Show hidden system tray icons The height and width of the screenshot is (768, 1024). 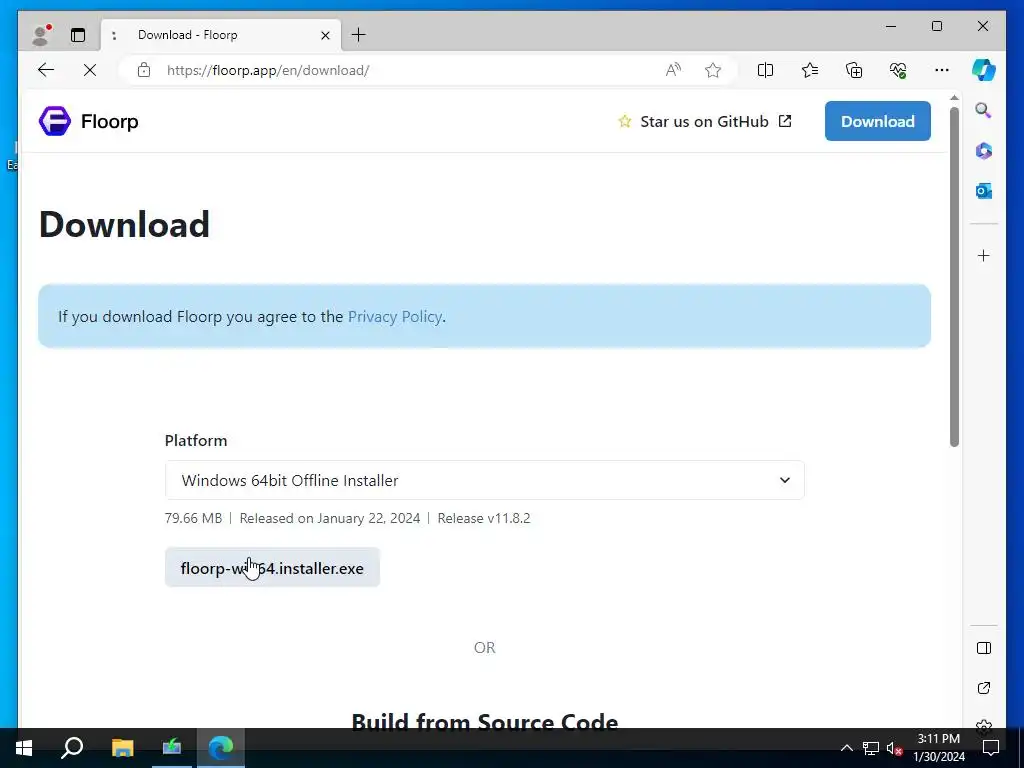(846, 748)
